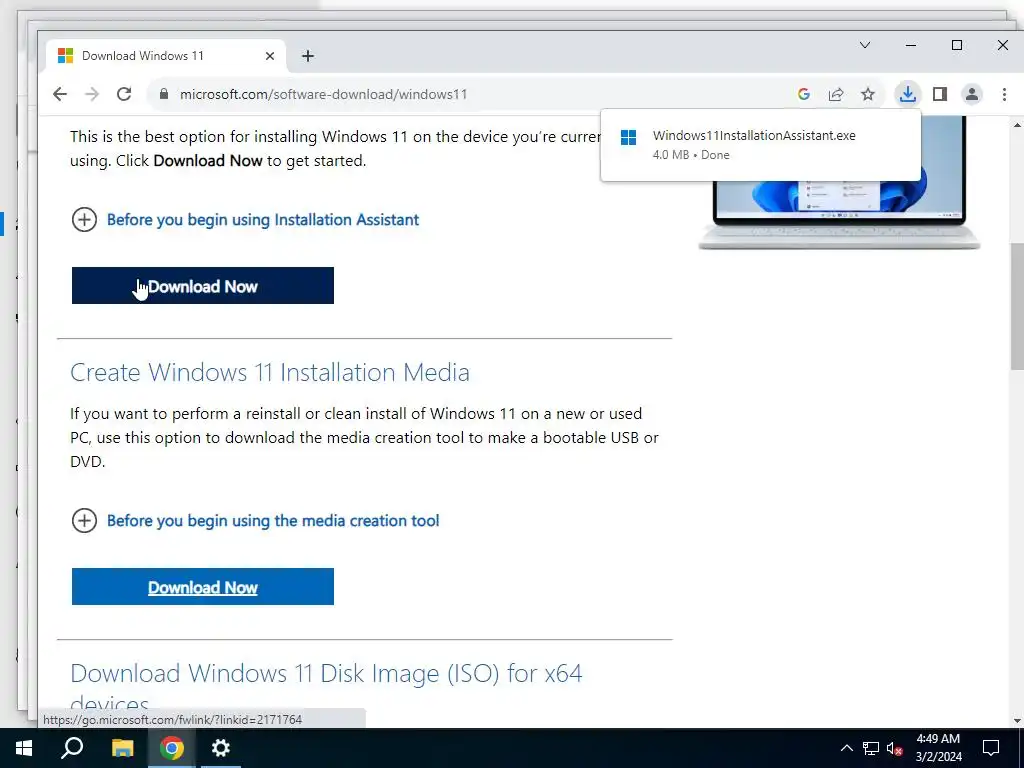Screen dimensions: 1024x768
Task: Open the taskbar search icon
Action: (x=72, y=748)
